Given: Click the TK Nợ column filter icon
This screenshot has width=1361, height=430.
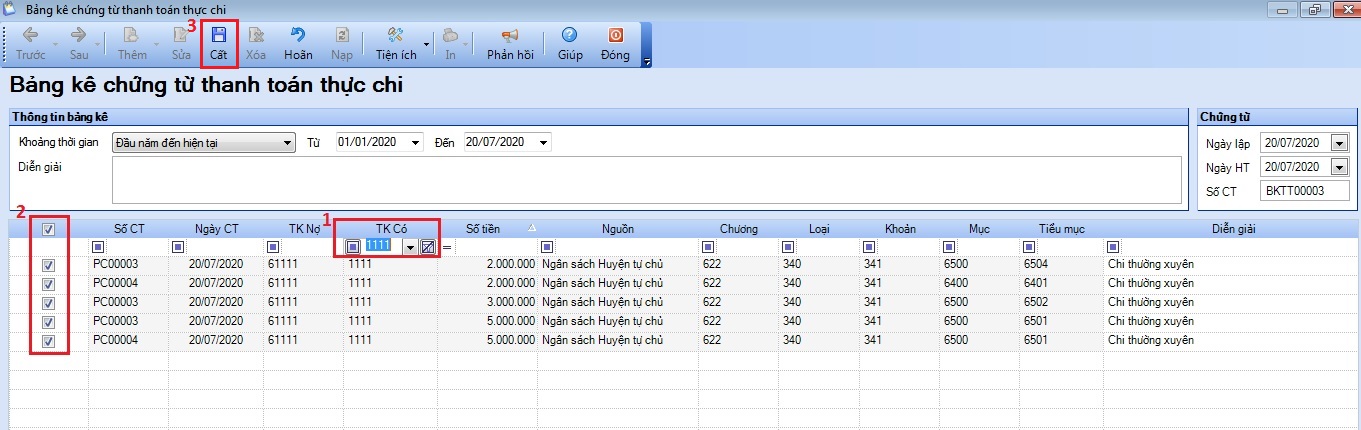Looking at the screenshot, I should 273,247.
